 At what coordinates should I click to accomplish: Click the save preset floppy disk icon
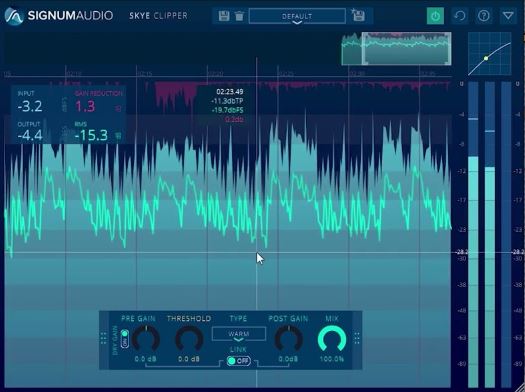point(224,16)
